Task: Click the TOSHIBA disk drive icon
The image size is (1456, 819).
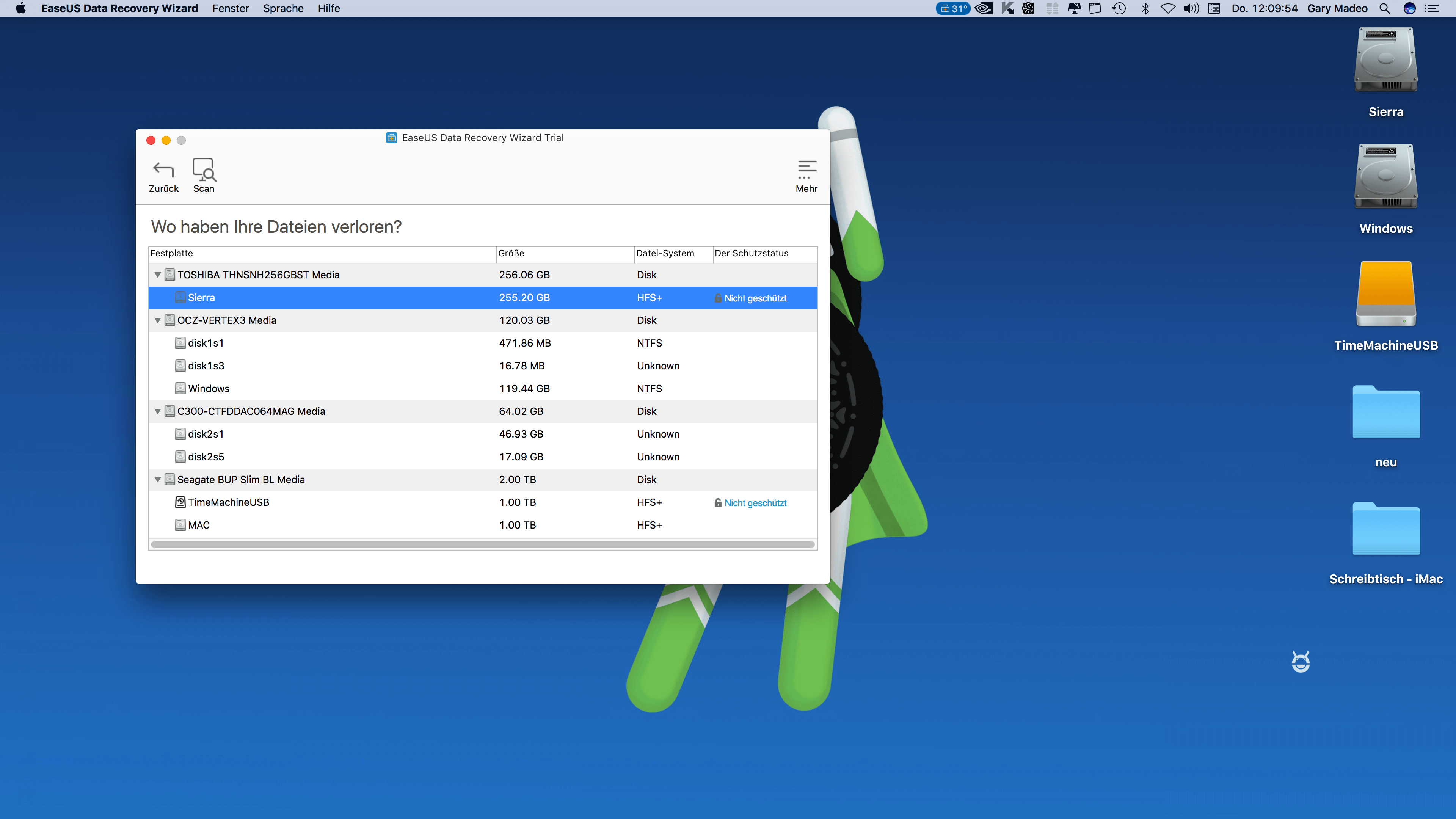Action: 169,275
